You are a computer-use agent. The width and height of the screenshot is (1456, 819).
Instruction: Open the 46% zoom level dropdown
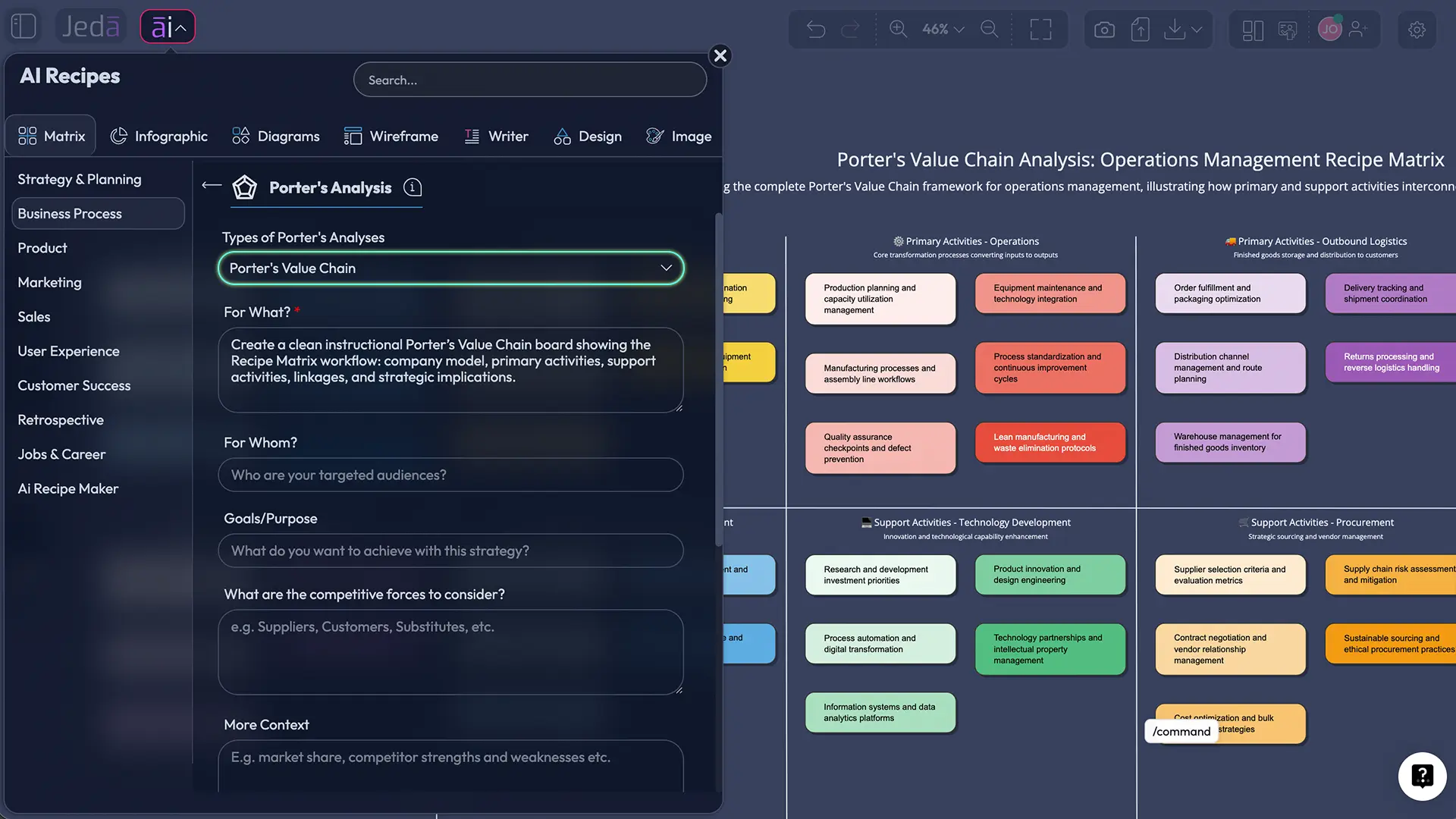[x=943, y=29]
